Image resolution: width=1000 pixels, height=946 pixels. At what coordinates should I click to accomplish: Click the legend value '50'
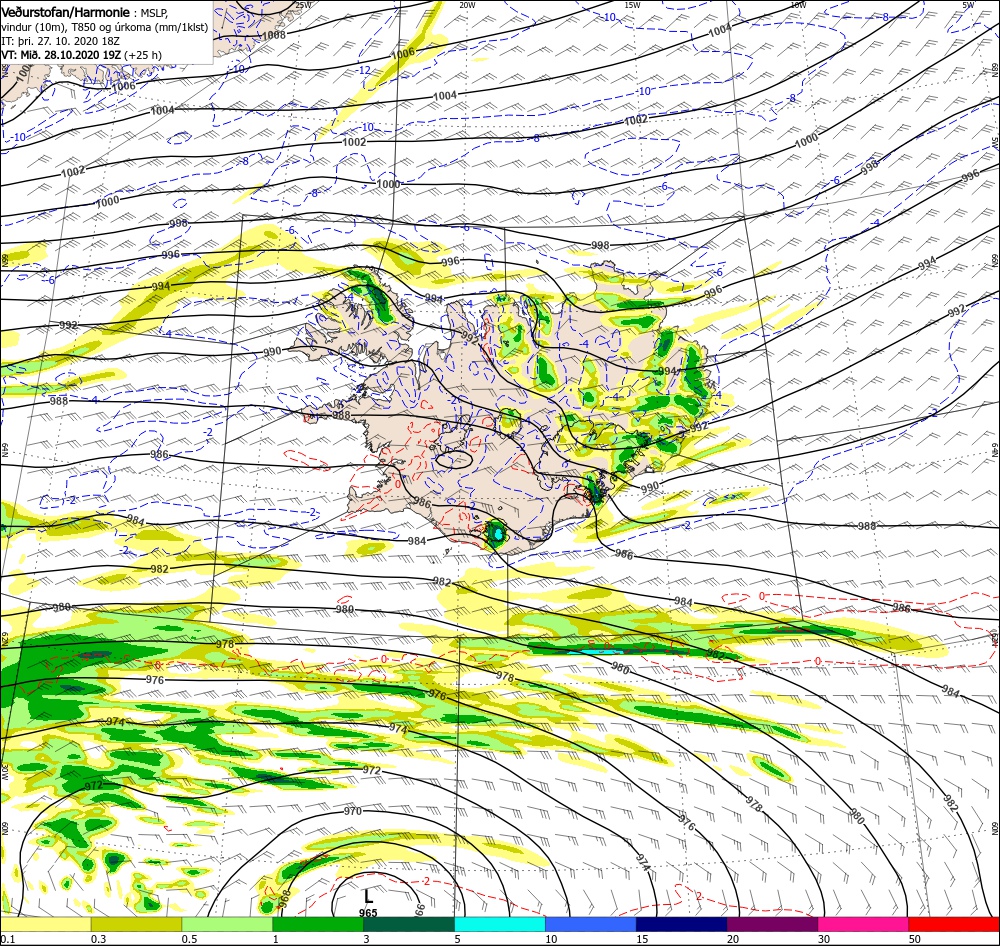tap(915, 939)
